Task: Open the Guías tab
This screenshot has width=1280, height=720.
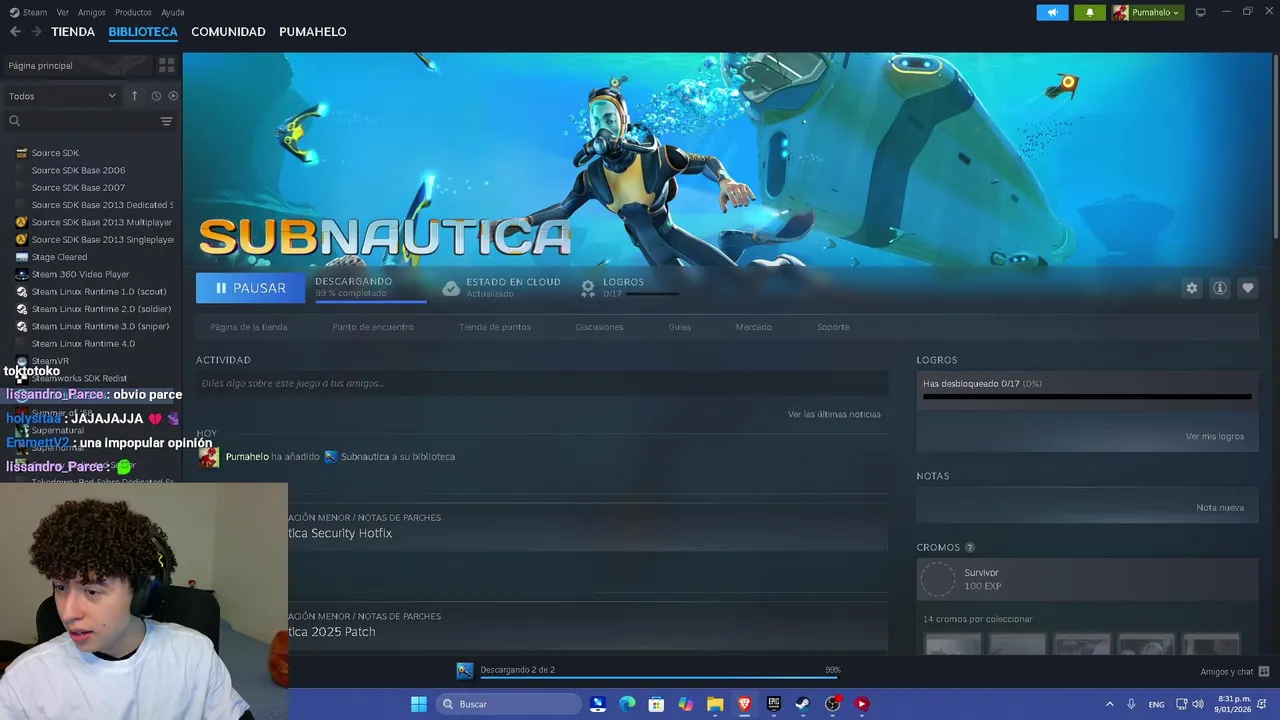Action: click(680, 327)
